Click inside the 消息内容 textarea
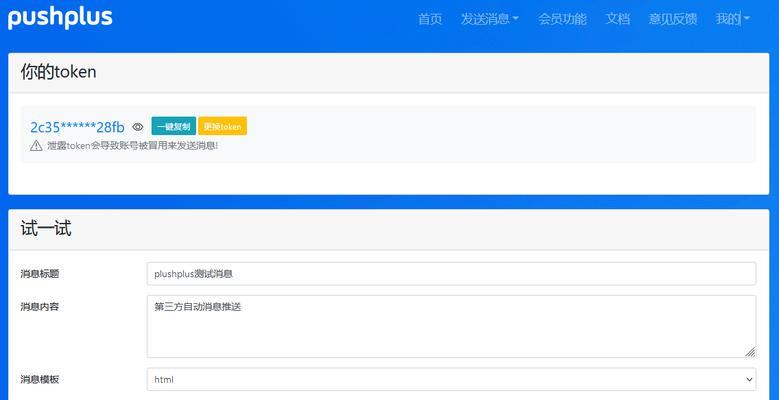The width and height of the screenshot is (779, 400). coord(451,326)
